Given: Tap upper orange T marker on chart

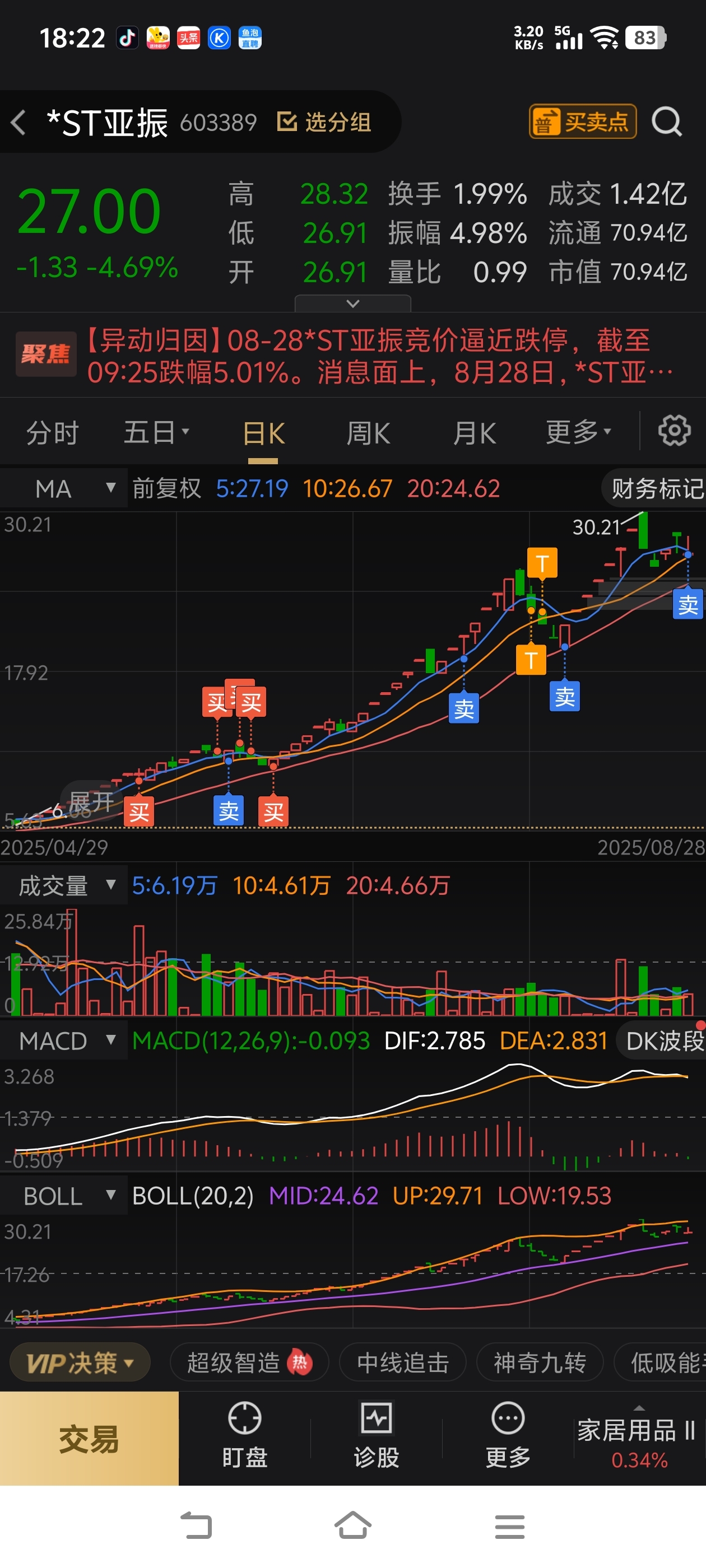Looking at the screenshot, I should click(x=542, y=562).
